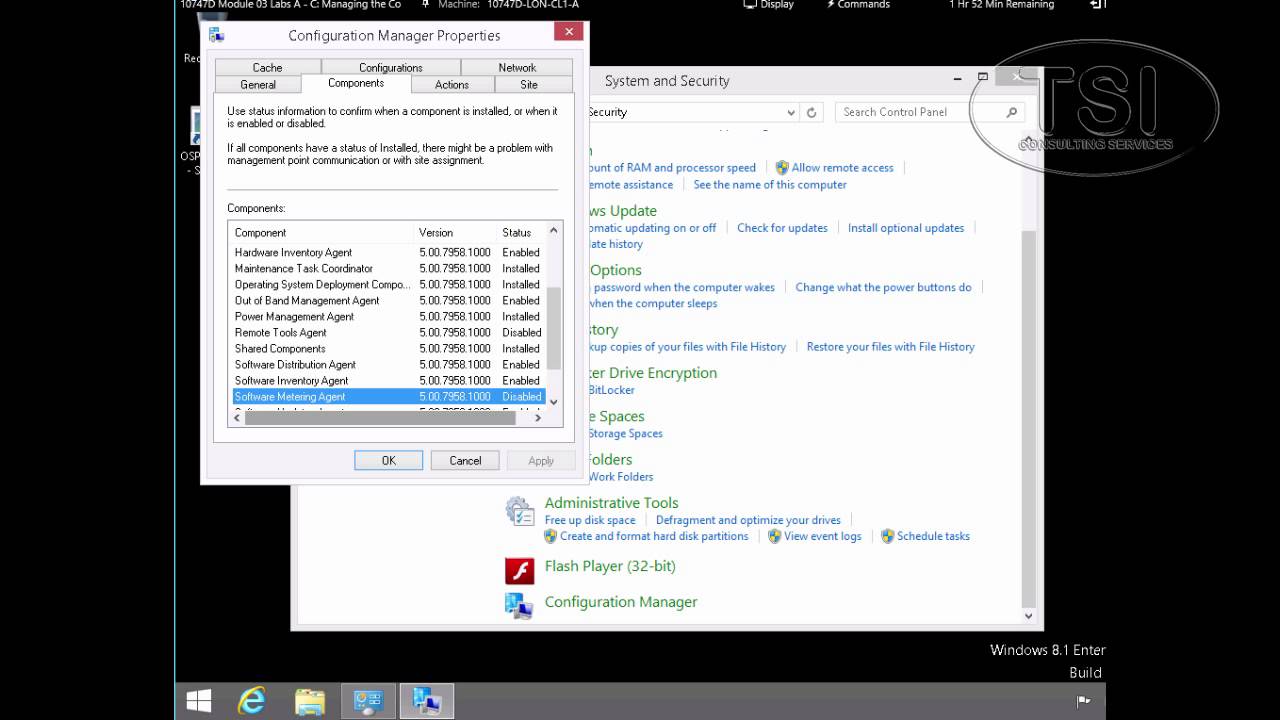Open the Flash Player (32-bit) link
Viewport: 1280px width, 720px height.
[610, 566]
